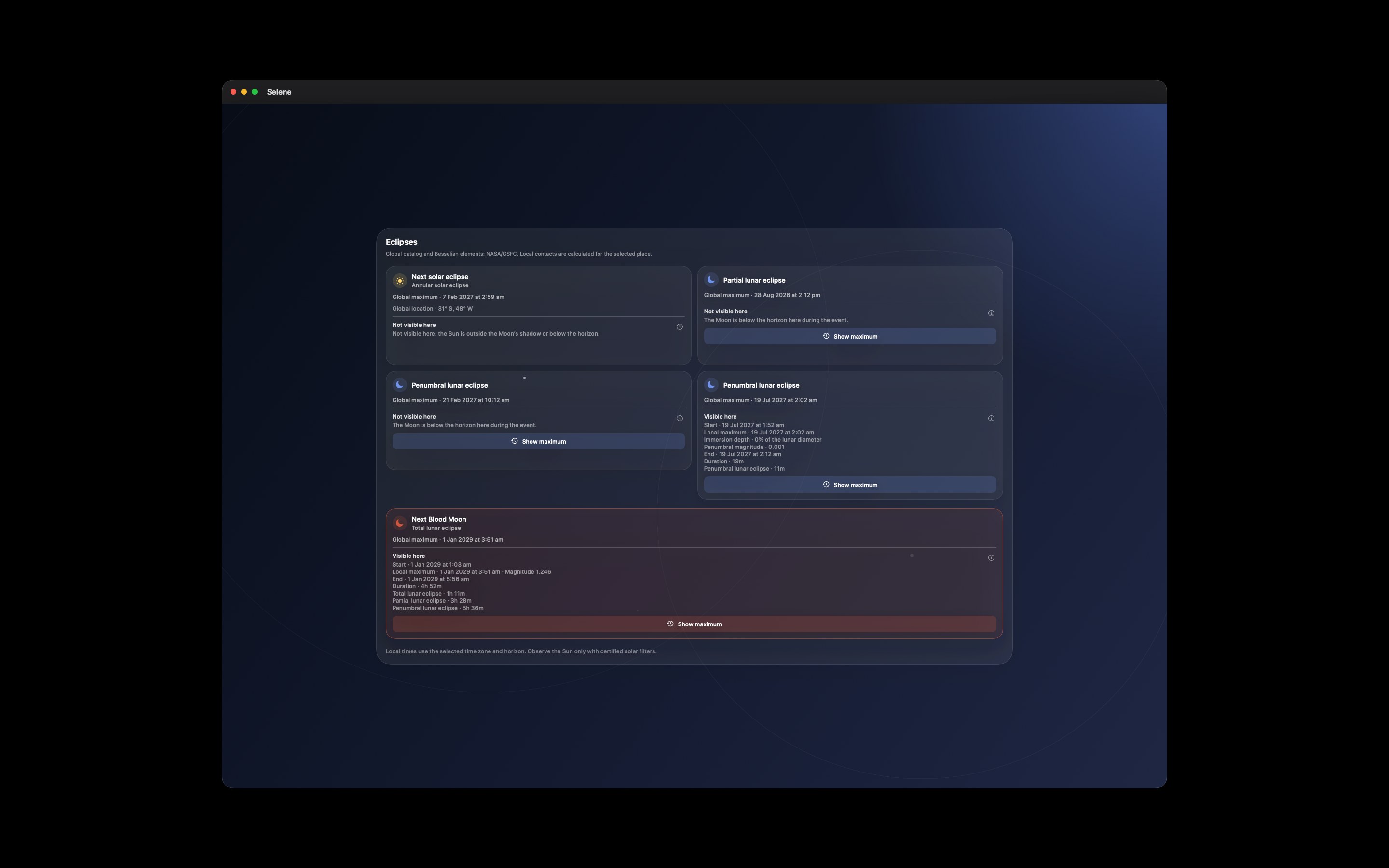This screenshot has height=868, width=1389.
Task: Click 'Duration · 19m' text
Action: tap(724, 461)
